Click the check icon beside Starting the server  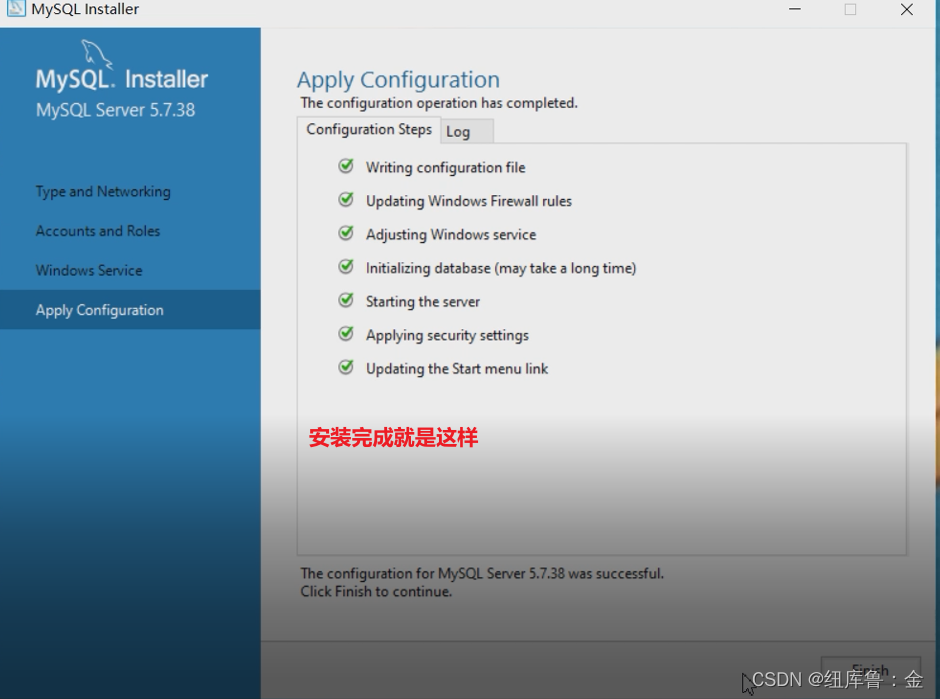[346, 300]
